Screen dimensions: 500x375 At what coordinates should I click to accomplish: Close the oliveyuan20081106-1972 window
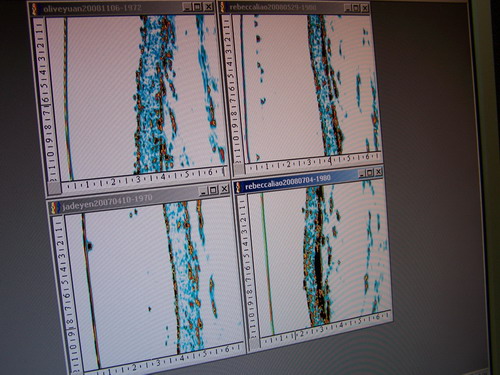pyautogui.click(x=208, y=7)
